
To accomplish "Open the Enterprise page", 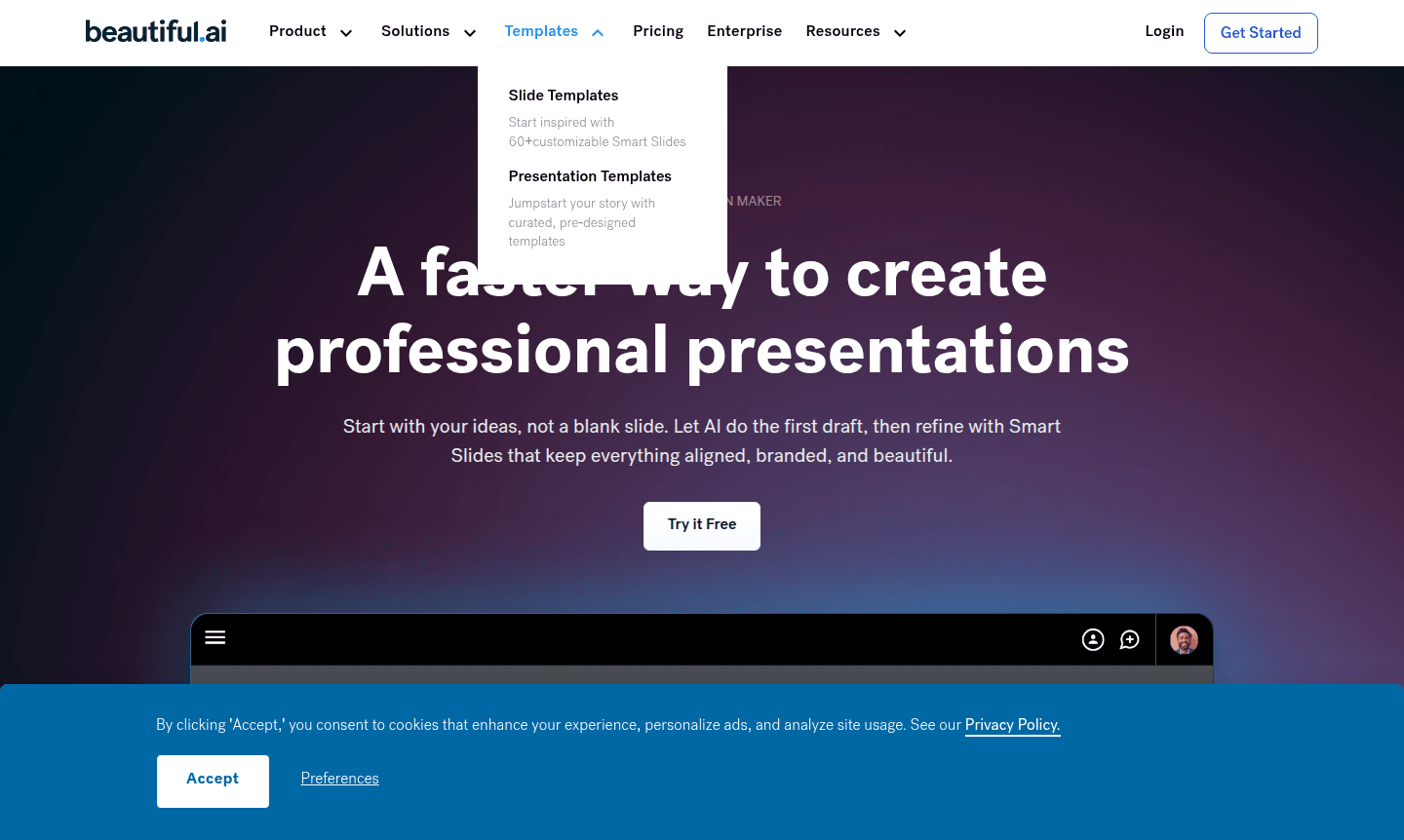I will pos(744,31).
